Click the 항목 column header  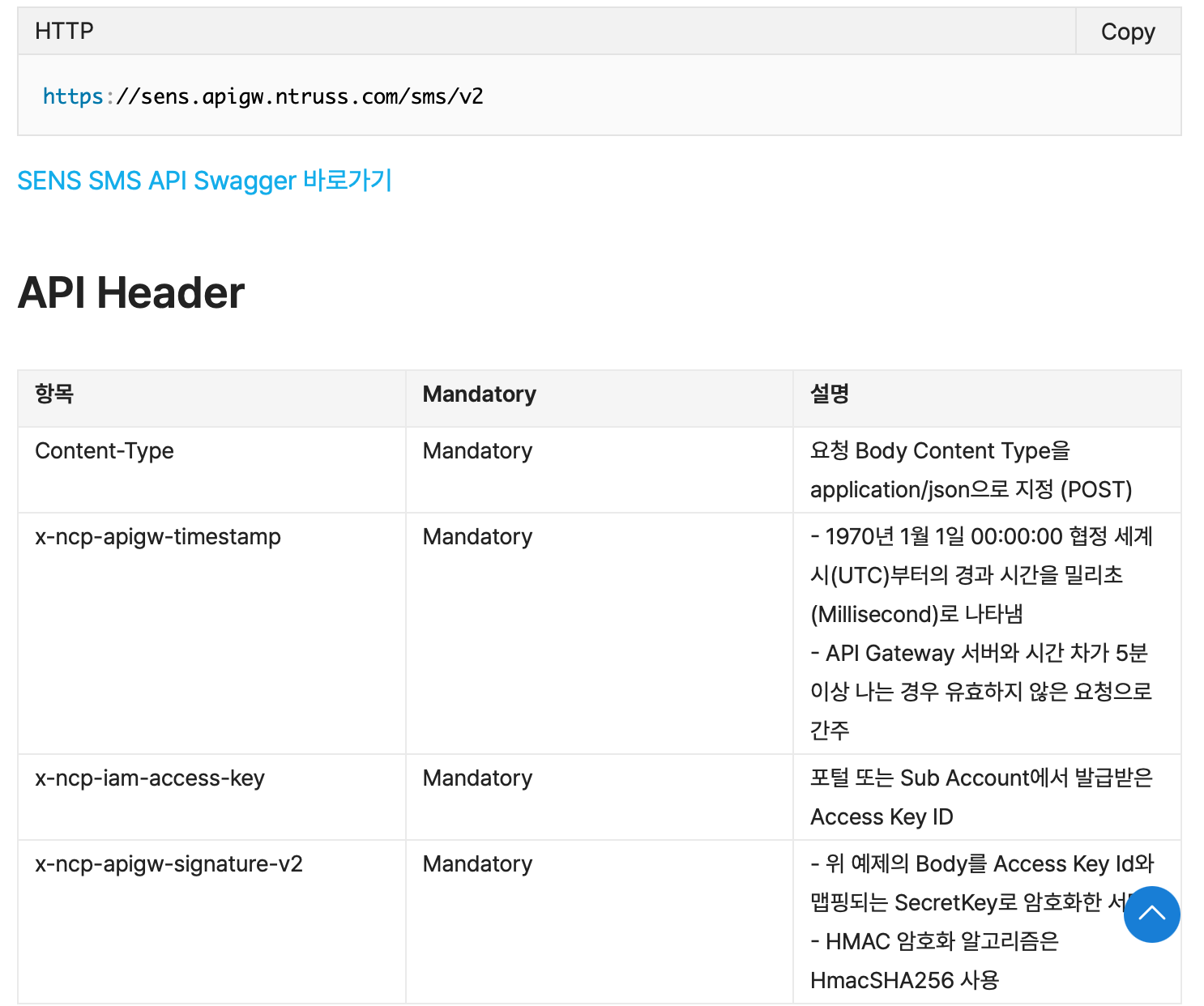pos(54,394)
